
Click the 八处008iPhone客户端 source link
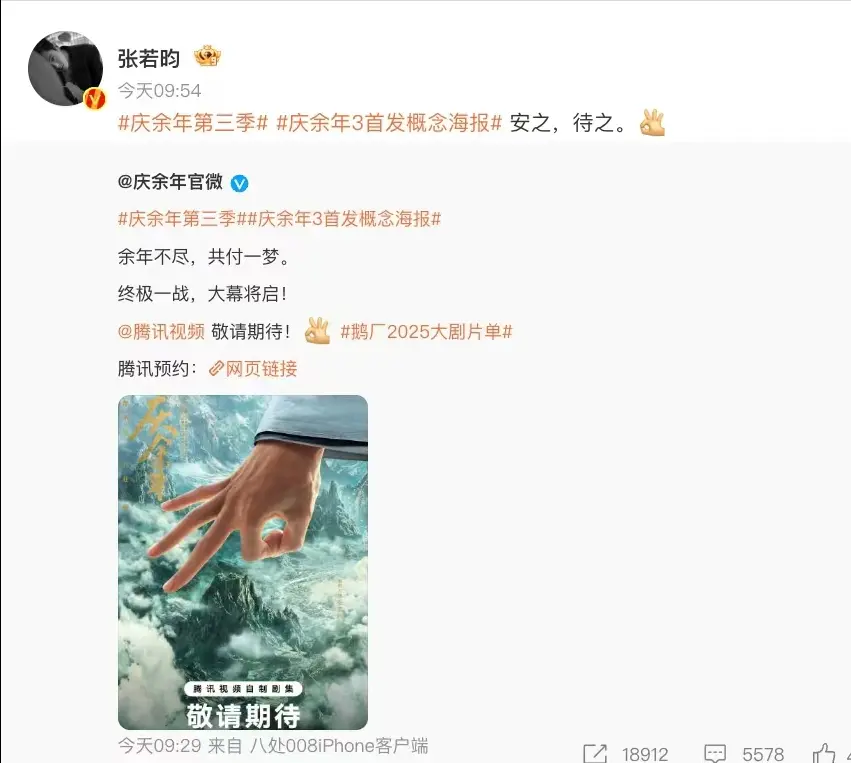339,746
